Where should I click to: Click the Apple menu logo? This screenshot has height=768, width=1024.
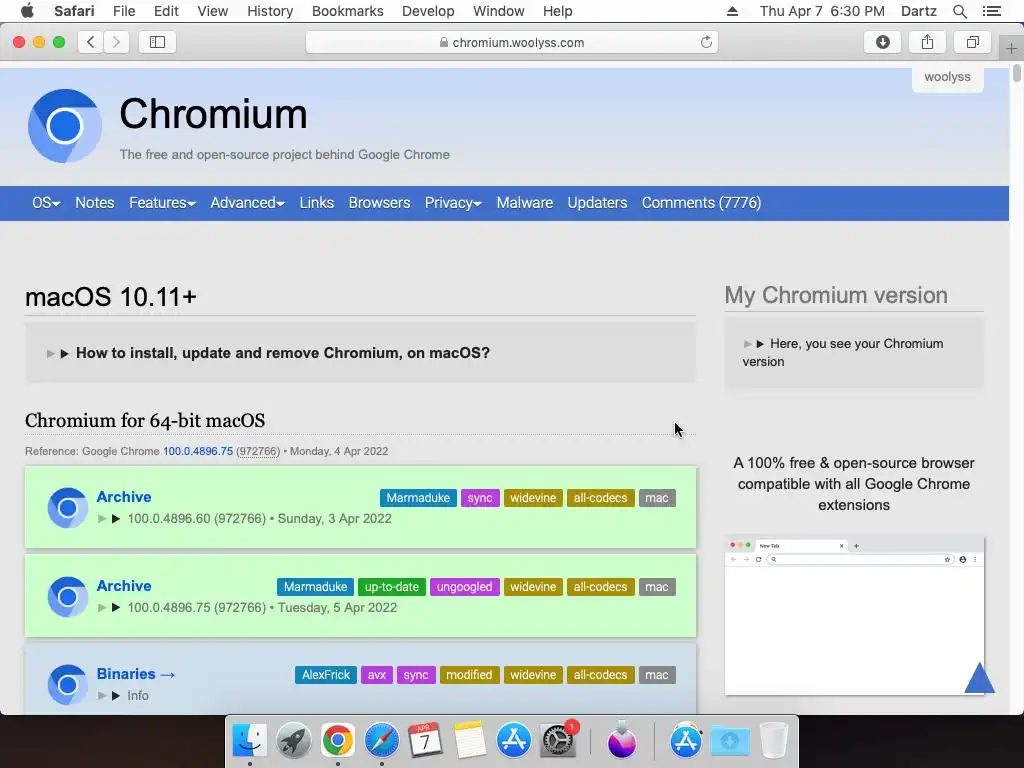[x=27, y=10]
